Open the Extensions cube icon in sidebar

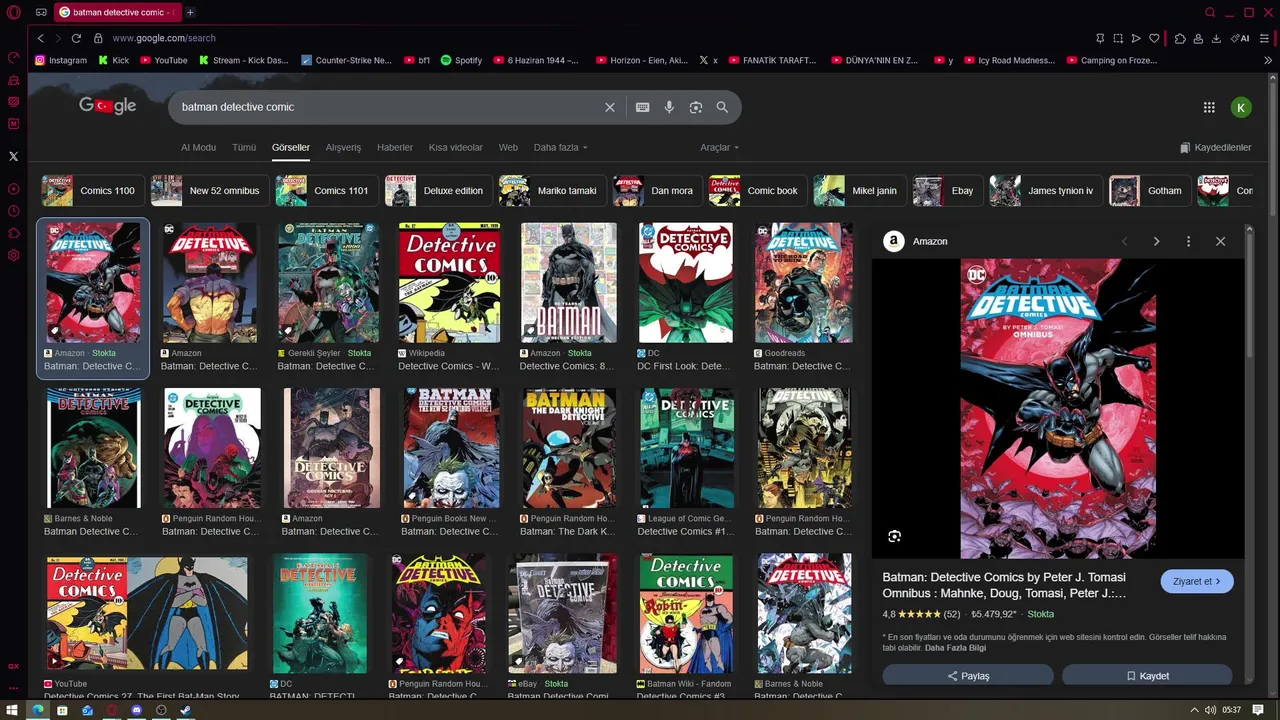click(x=14, y=233)
